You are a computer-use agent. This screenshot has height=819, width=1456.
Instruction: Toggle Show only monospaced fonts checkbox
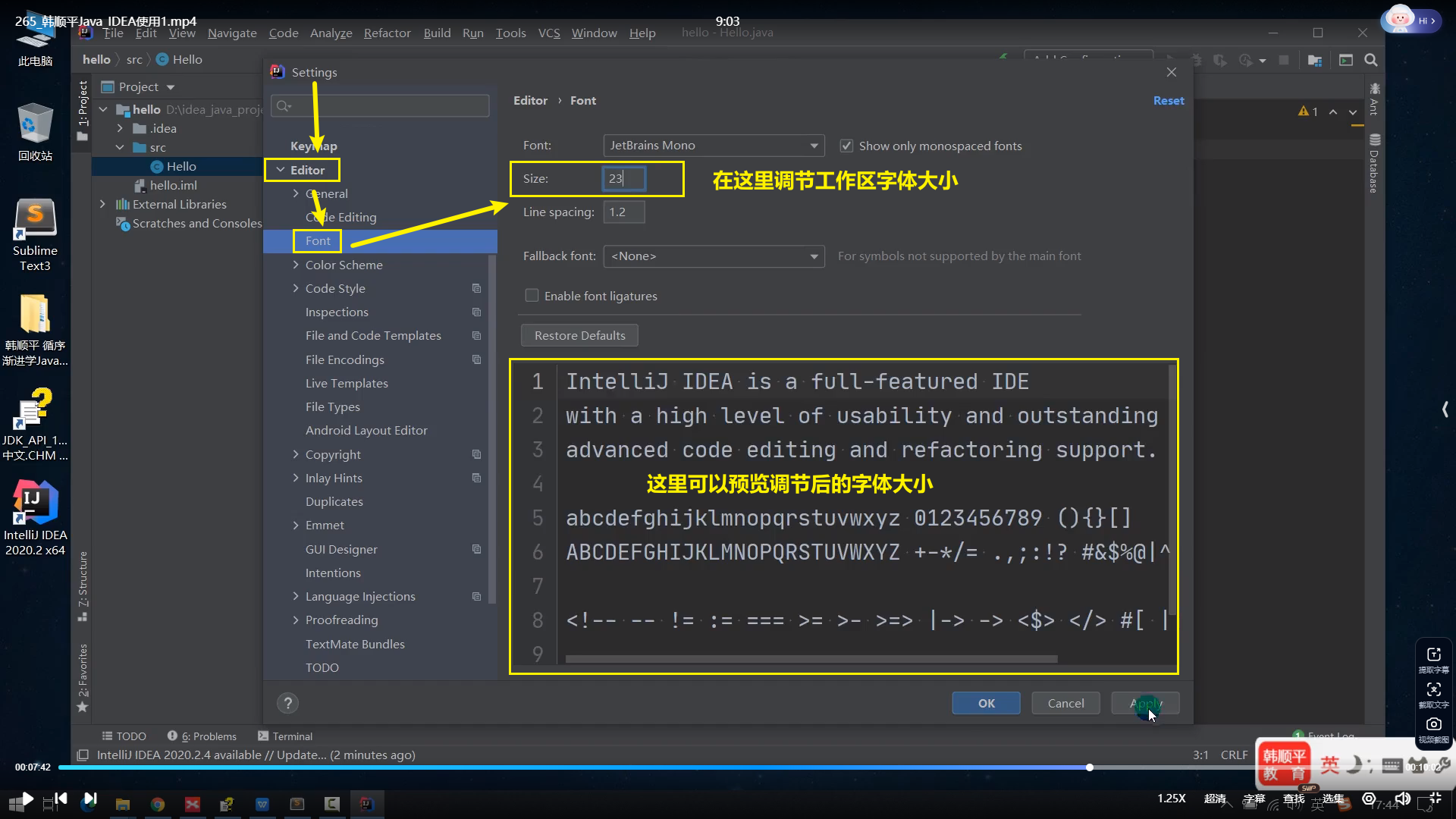[x=846, y=146]
